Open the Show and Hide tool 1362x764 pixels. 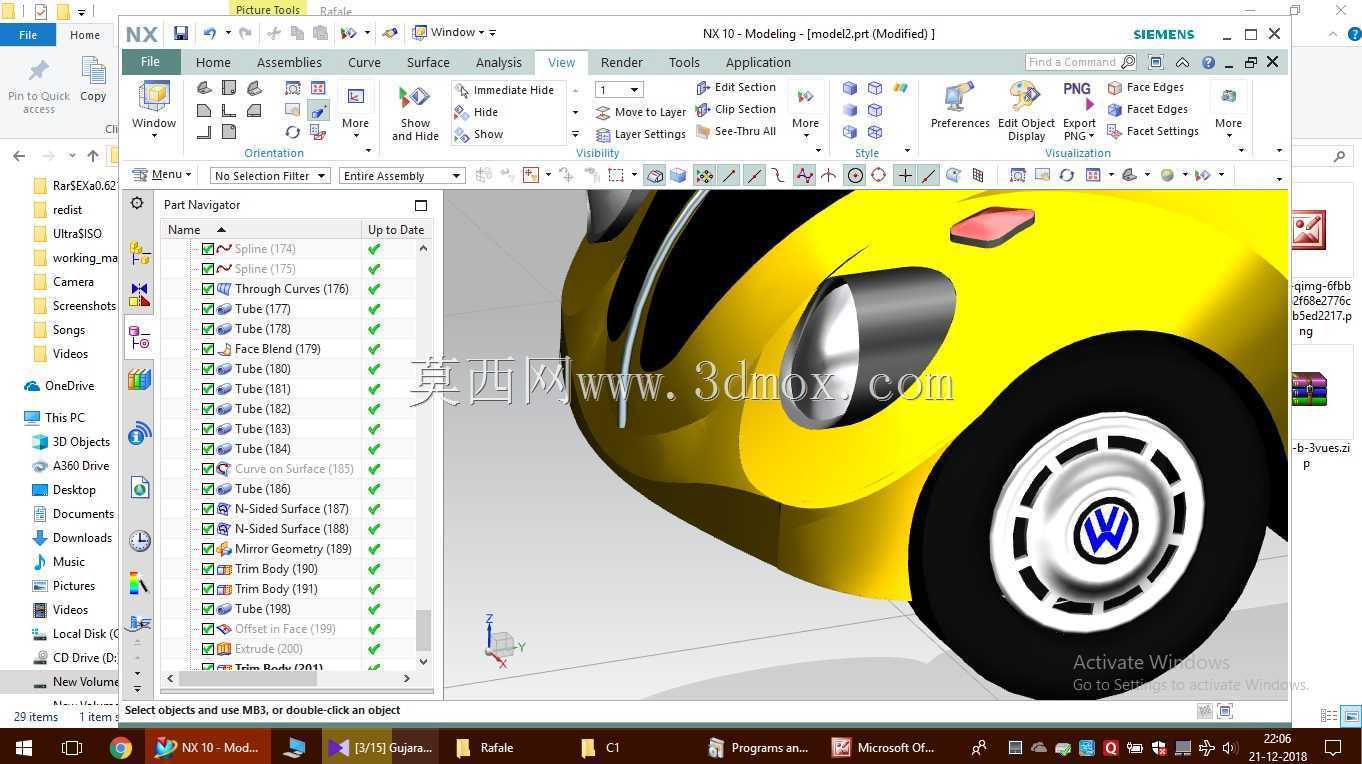click(415, 112)
